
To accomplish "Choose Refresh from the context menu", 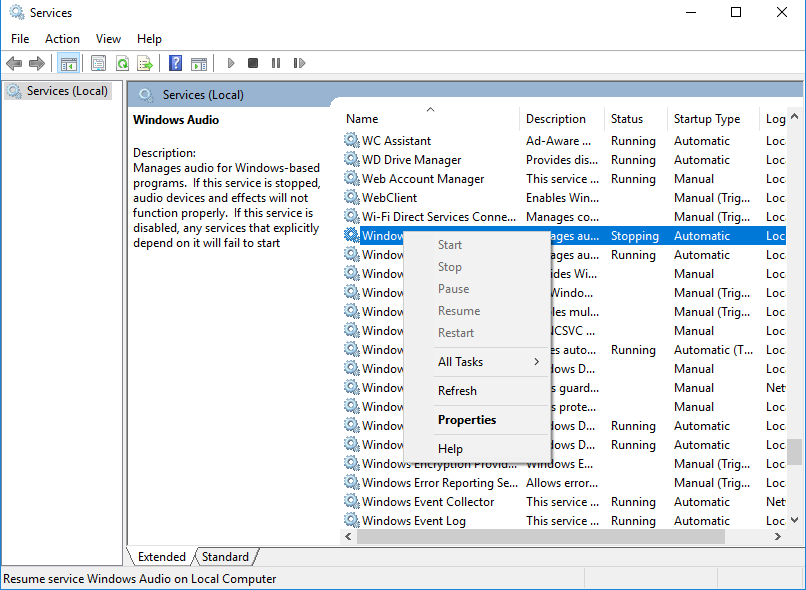I will coord(477,391).
